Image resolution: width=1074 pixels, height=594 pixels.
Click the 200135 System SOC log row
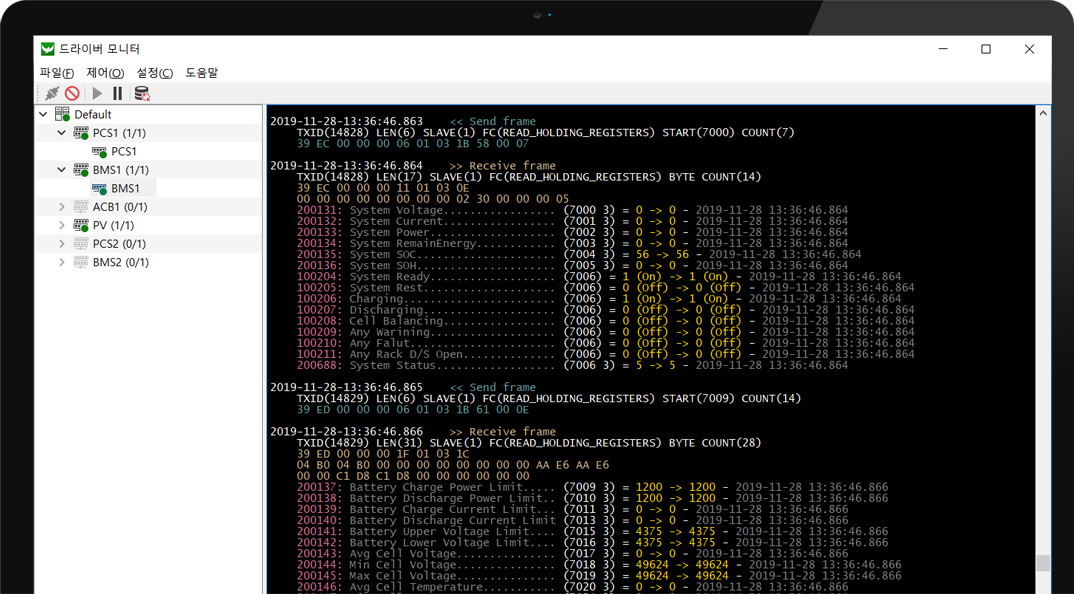click(579, 254)
